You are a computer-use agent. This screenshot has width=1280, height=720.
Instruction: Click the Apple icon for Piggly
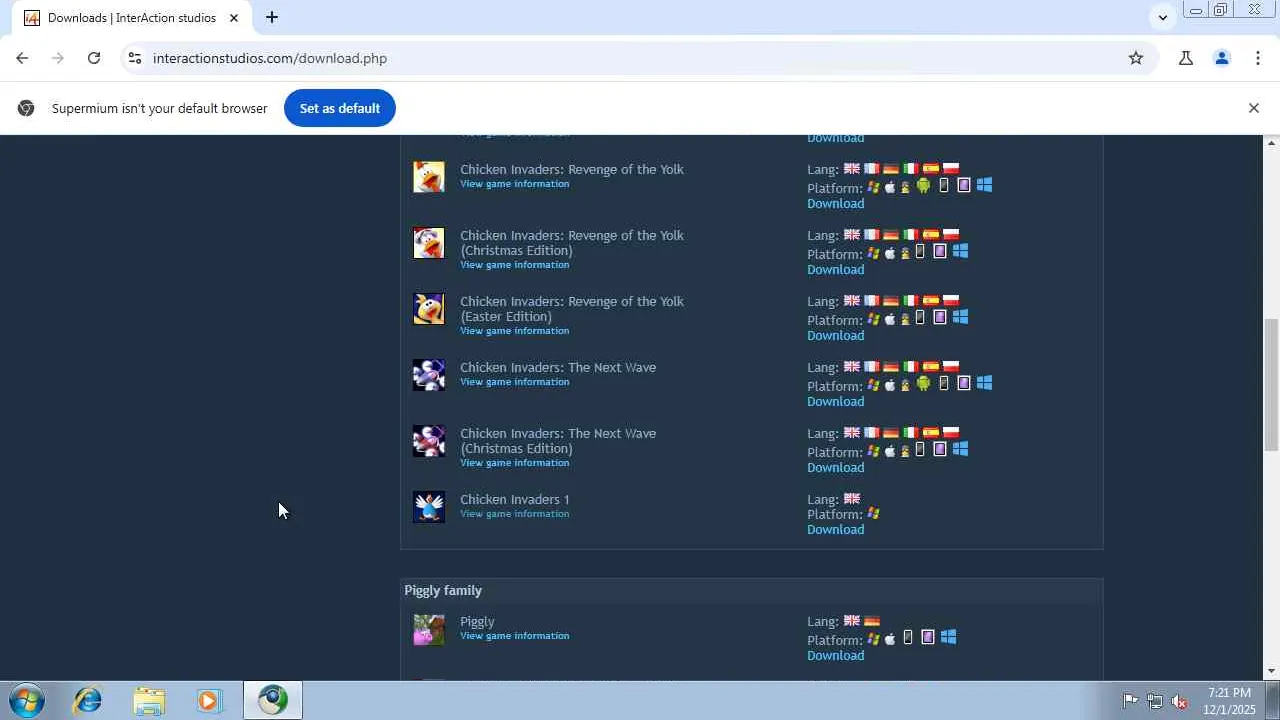pos(890,639)
